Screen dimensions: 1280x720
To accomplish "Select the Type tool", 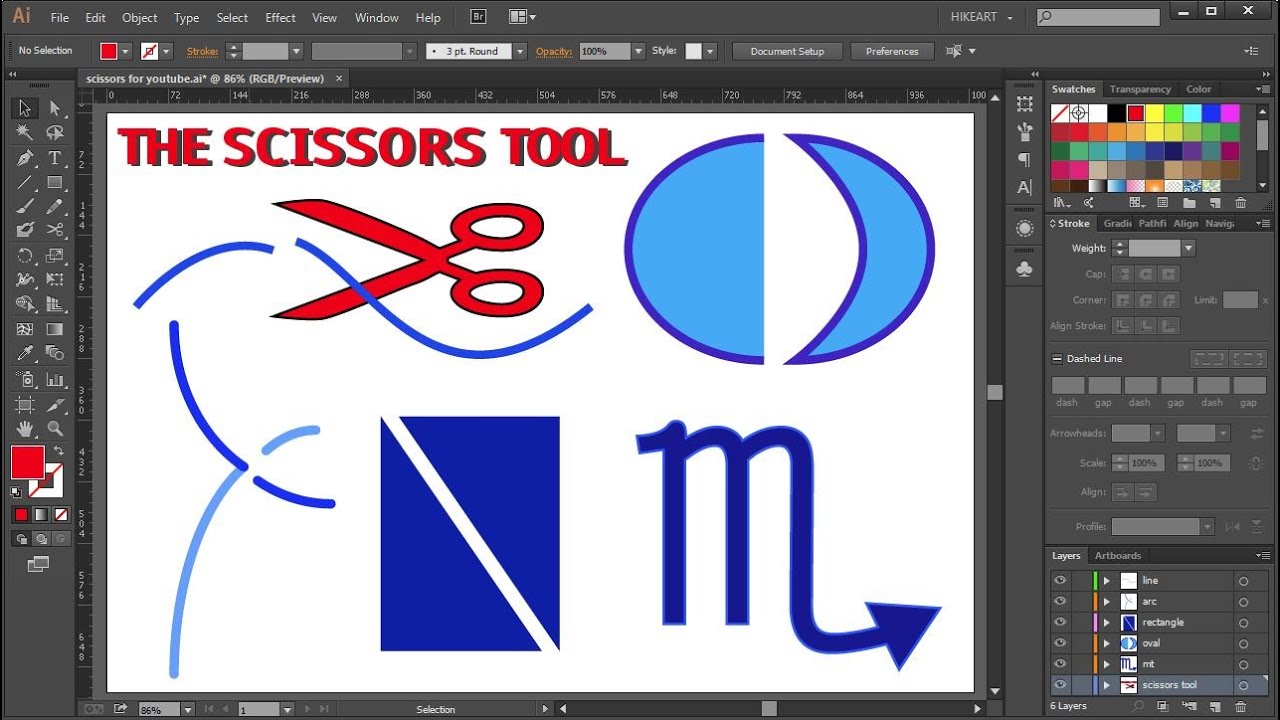I will [x=55, y=158].
